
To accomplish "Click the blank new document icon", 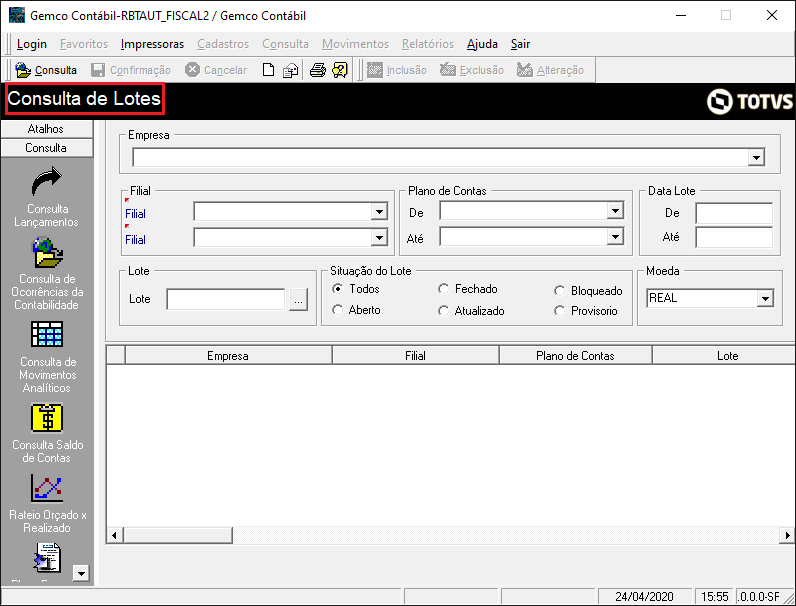I will tap(268, 70).
